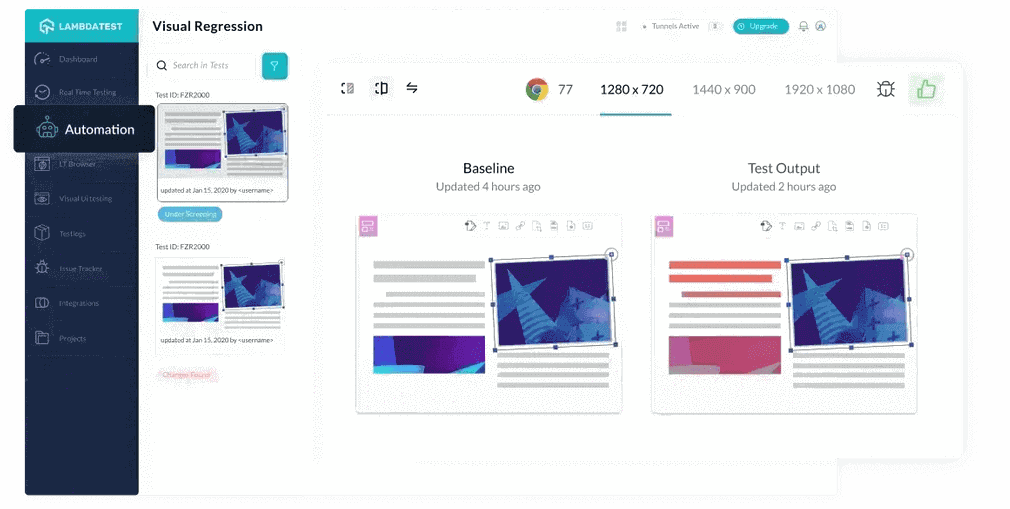The image size is (1010, 509).
Task: Select the first FZR2000 test thumbnail
Action: (223, 153)
